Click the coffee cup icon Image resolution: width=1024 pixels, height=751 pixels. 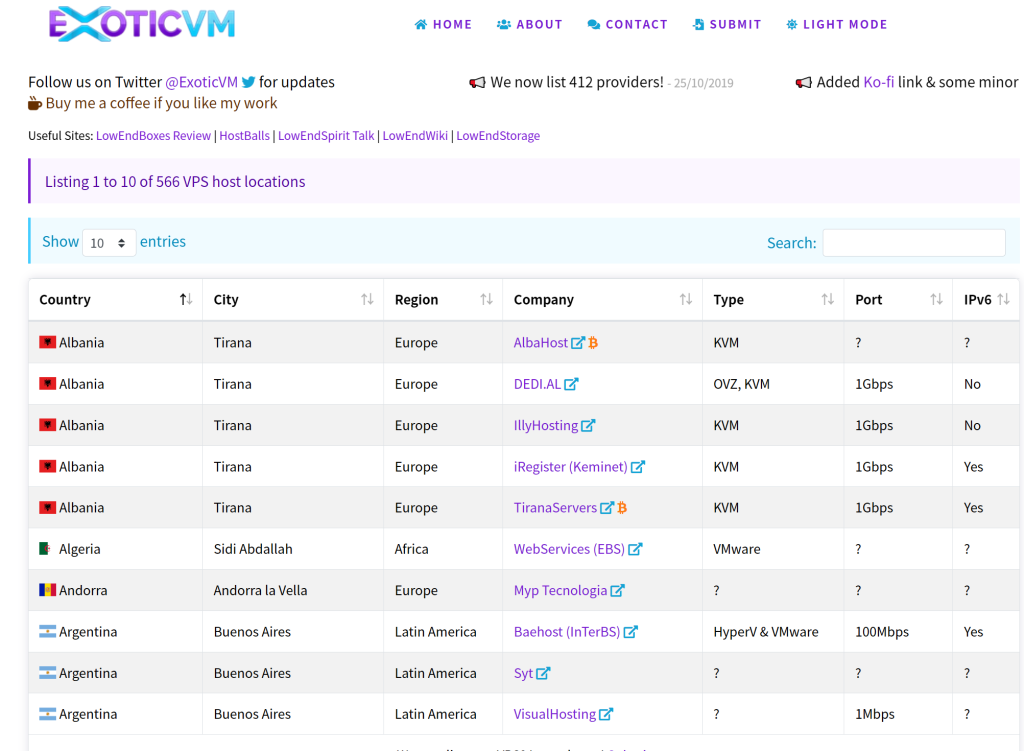coord(35,103)
